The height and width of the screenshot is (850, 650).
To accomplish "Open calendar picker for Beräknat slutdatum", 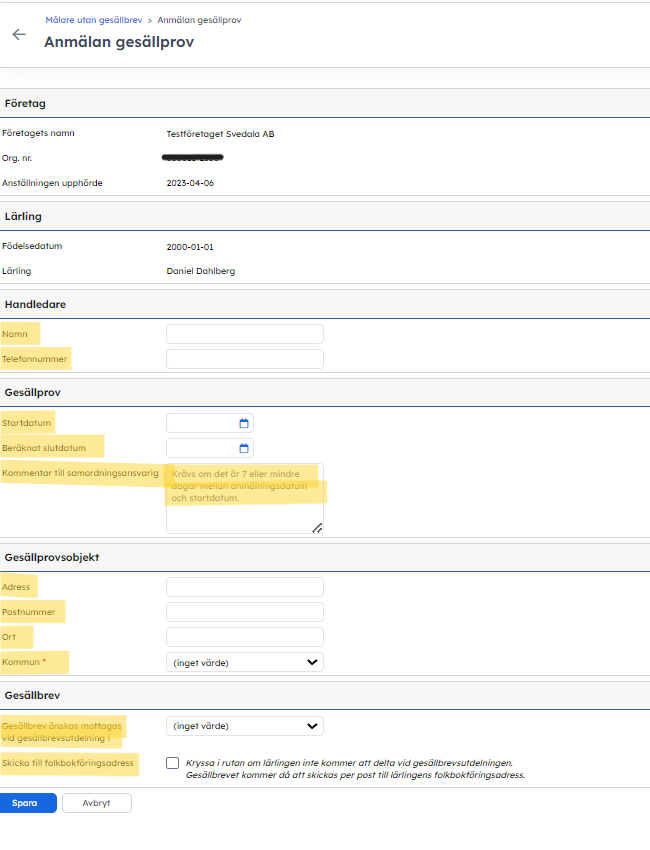I will tap(243, 448).
